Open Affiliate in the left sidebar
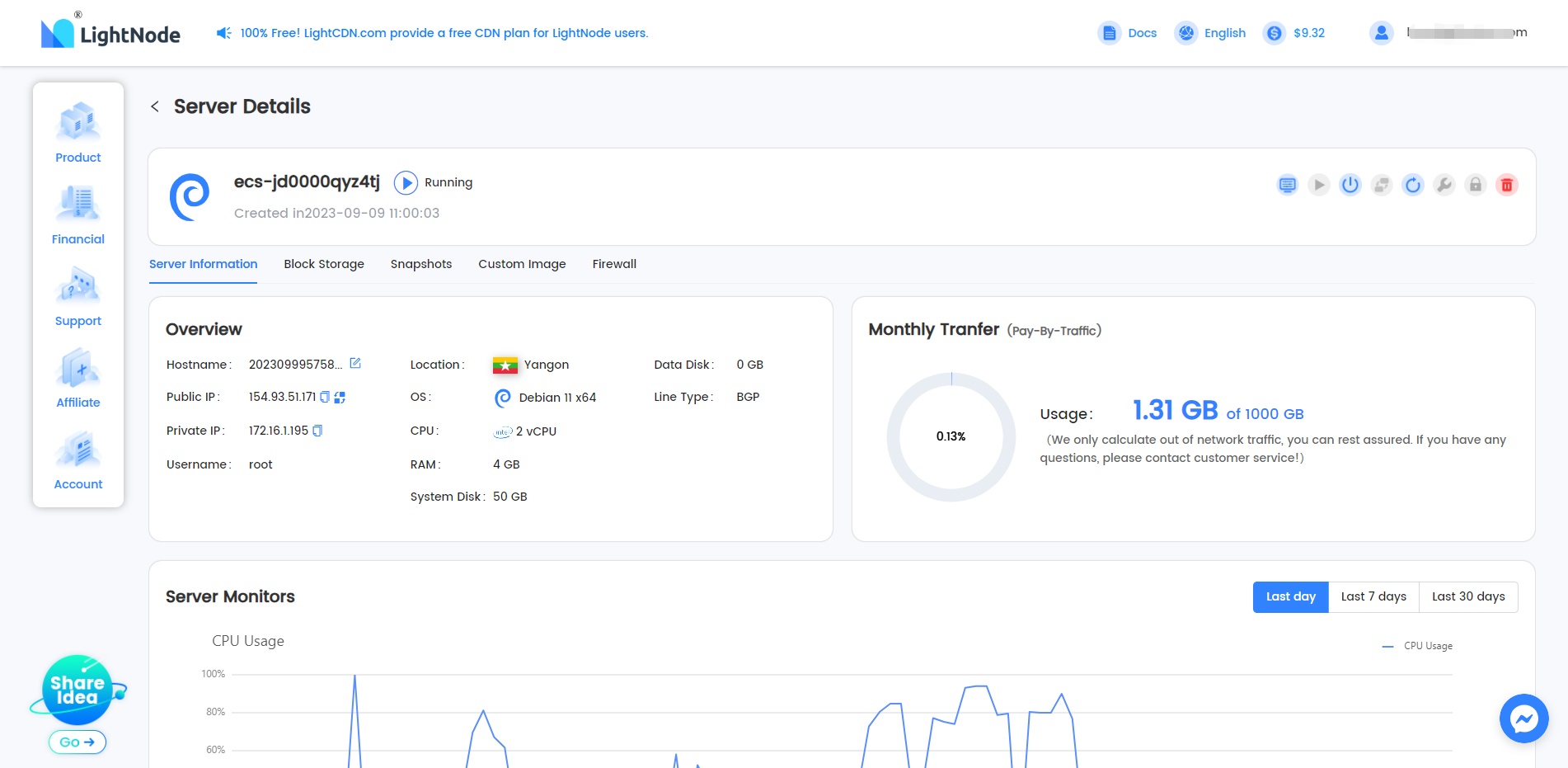The width and height of the screenshot is (1568, 768). 78,378
